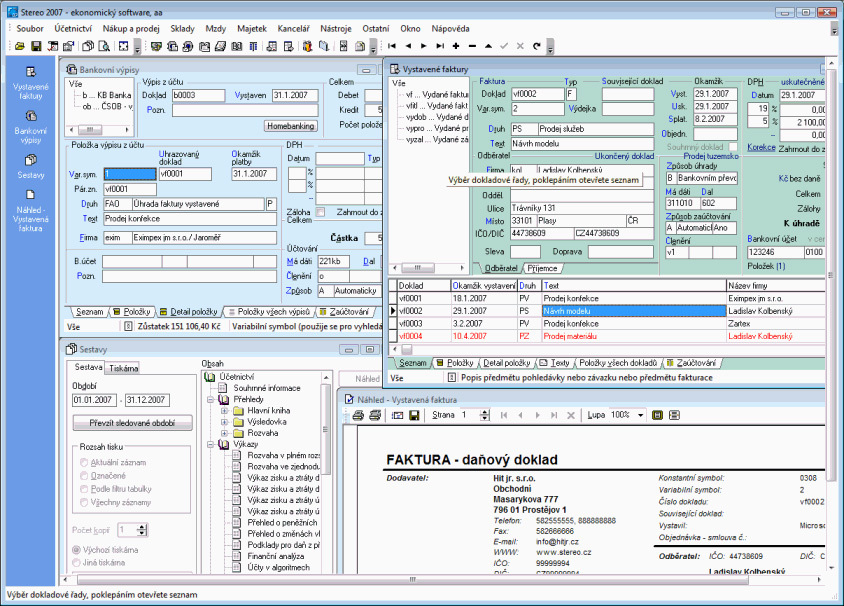Select the Výchozí tiskárna radio option
The height and width of the screenshot is (606, 844).
[75, 550]
